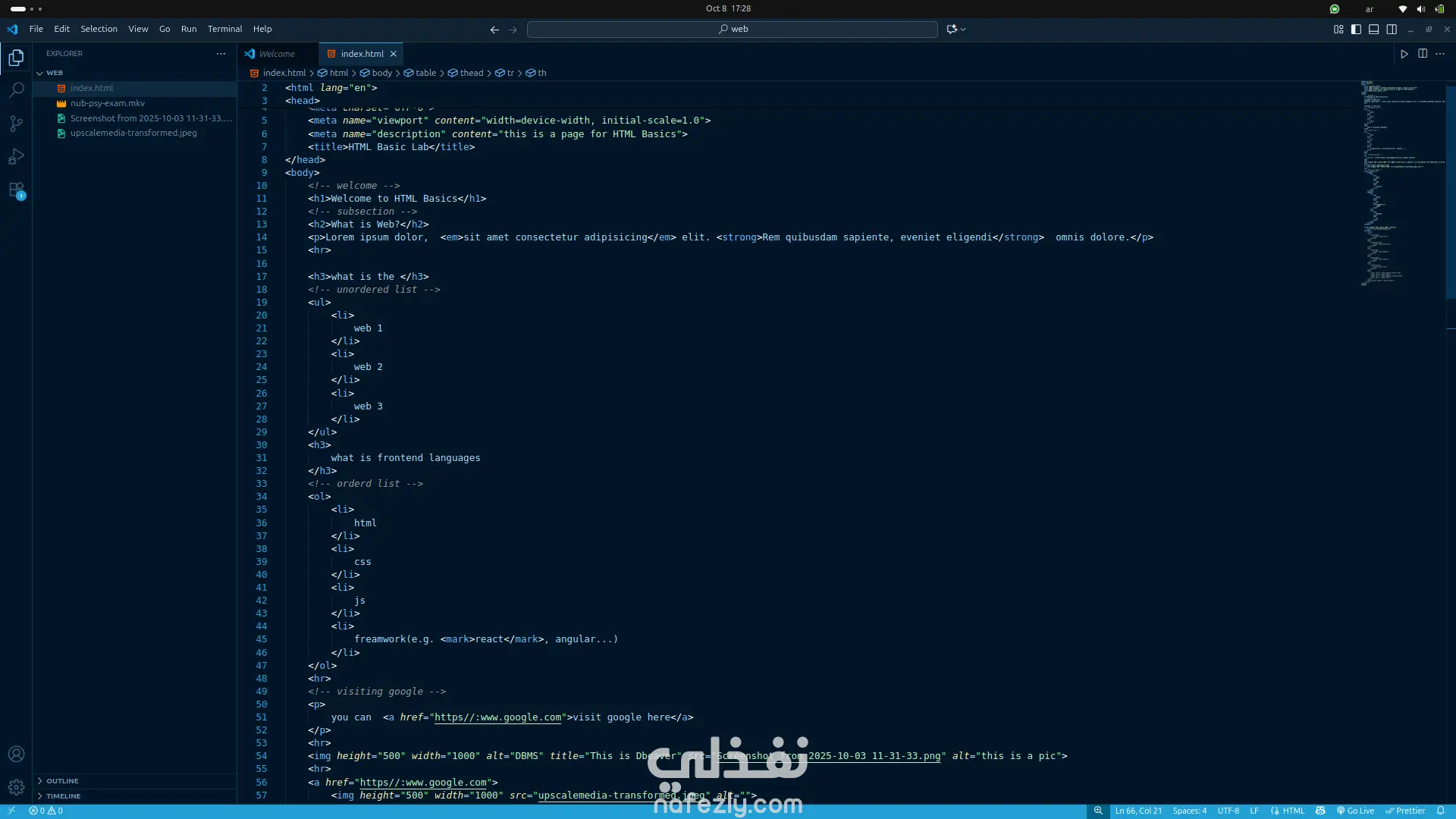Open the Accounts menu icon
Screen dimensions: 1456x819
16,754
